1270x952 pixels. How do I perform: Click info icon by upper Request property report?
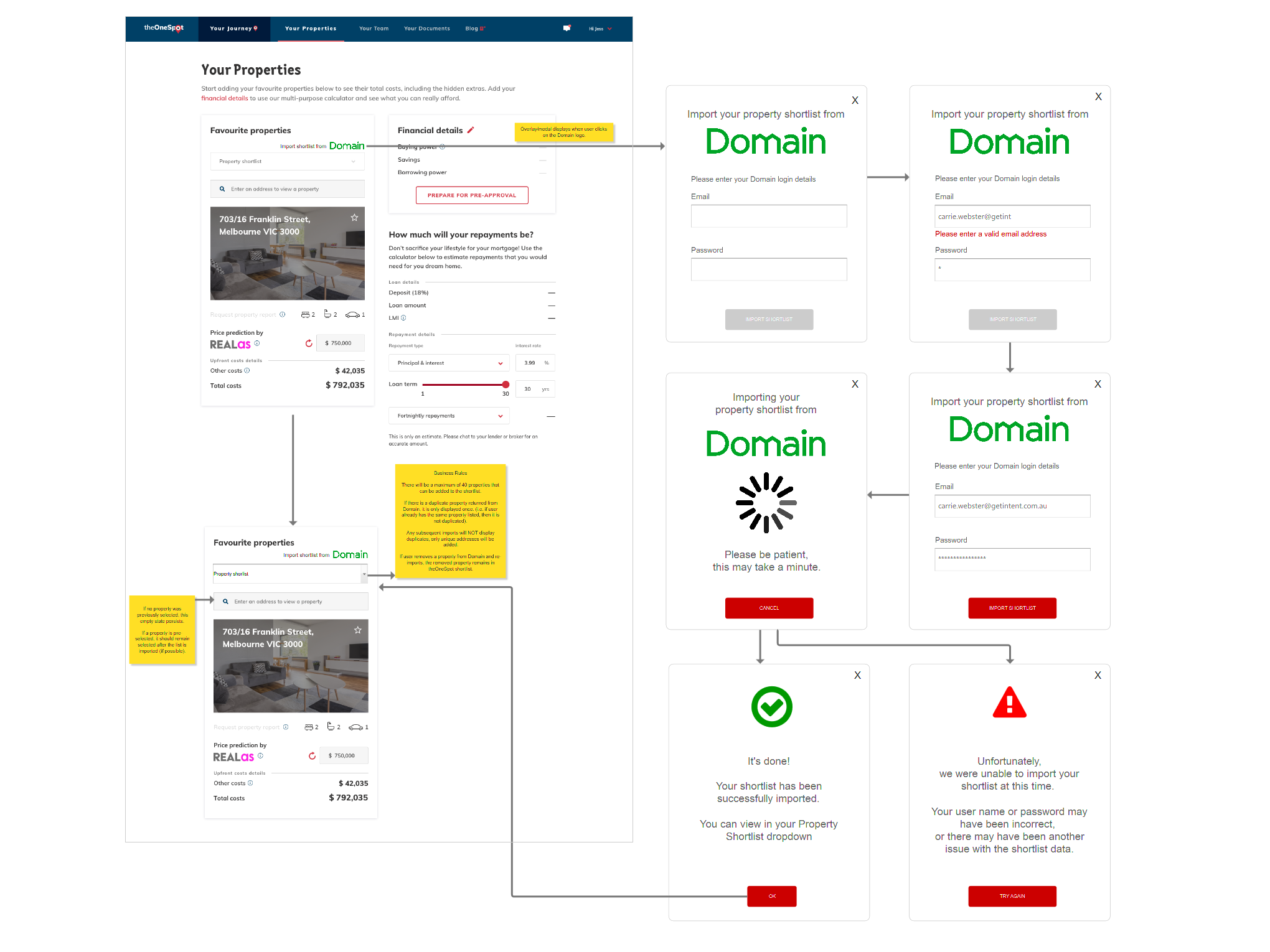click(x=283, y=315)
